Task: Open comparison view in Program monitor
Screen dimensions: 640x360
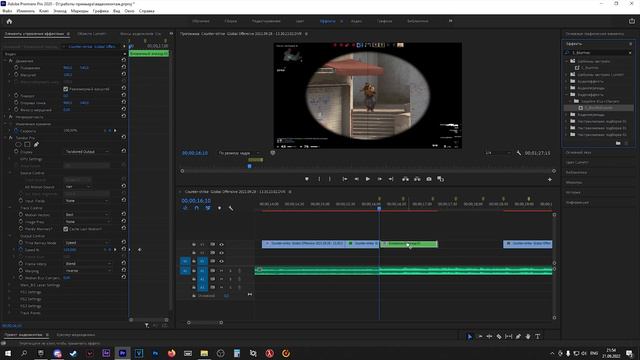Action: [440, 179]
